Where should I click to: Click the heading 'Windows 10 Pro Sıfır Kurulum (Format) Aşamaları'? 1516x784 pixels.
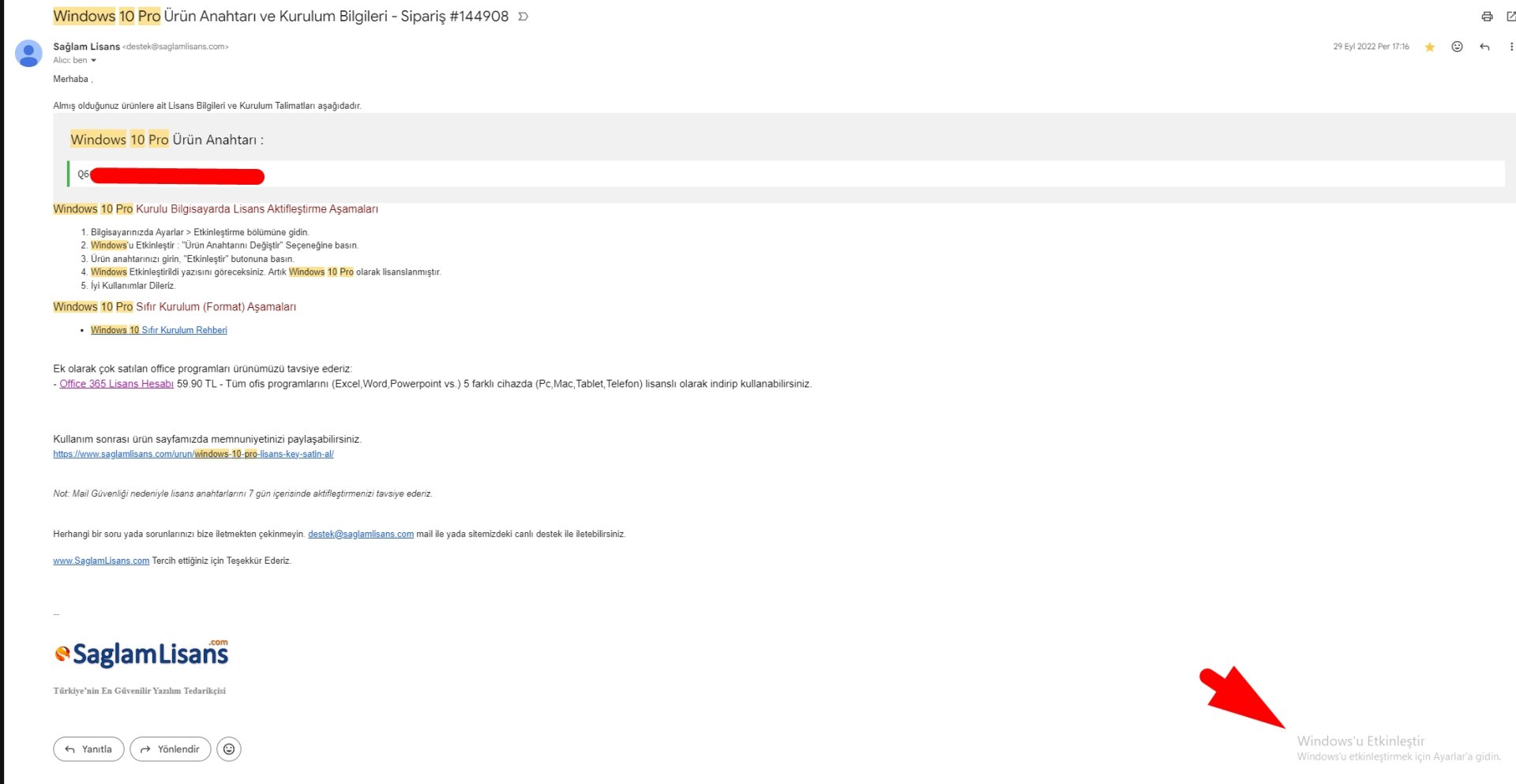coord(174,307)
